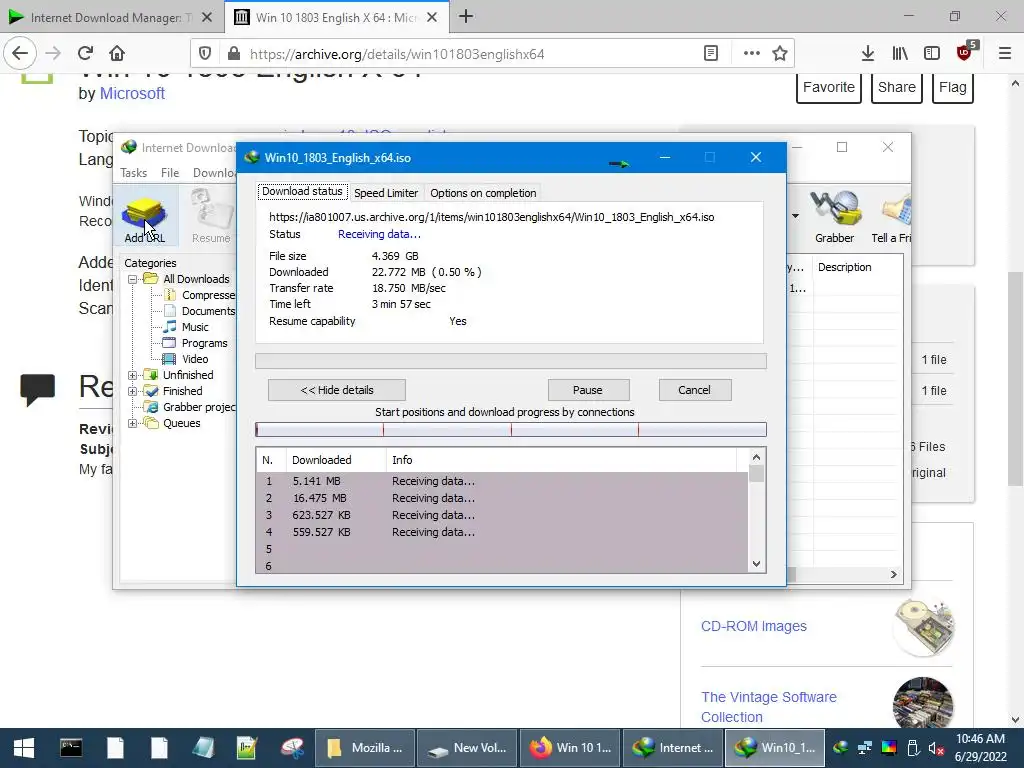Click the Description column header
1024x768 pixels.
coord(844,267)
